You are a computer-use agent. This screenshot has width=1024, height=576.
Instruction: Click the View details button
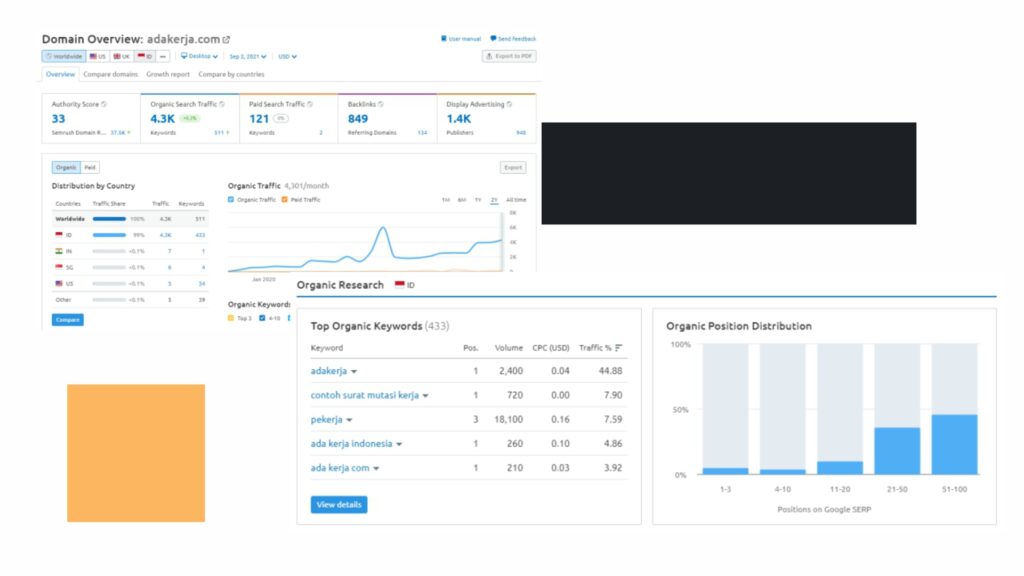(x=339, y=505)
